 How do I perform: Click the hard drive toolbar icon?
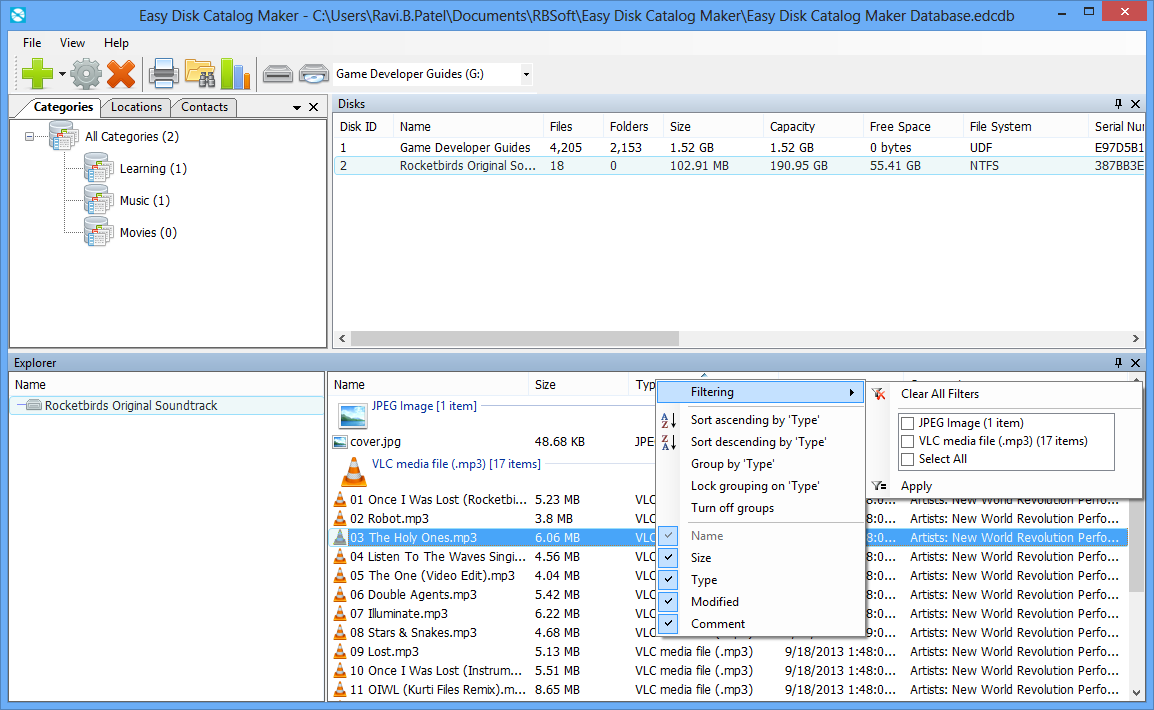277,74
